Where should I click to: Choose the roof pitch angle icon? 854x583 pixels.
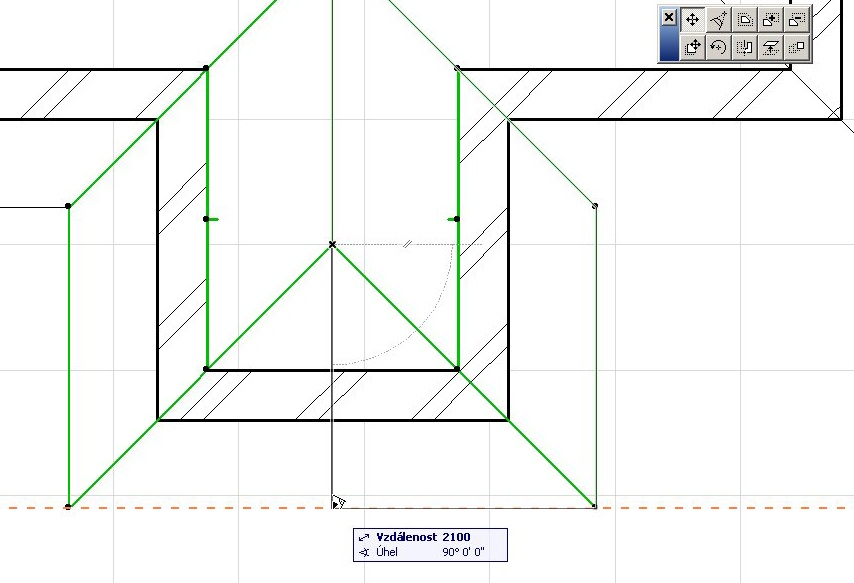718,20
